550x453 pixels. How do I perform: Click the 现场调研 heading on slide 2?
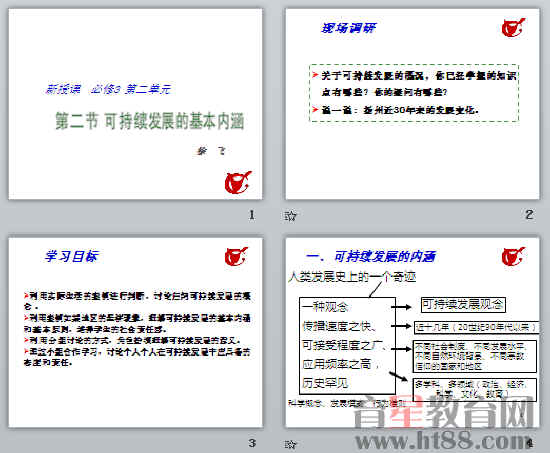(348, 28)
